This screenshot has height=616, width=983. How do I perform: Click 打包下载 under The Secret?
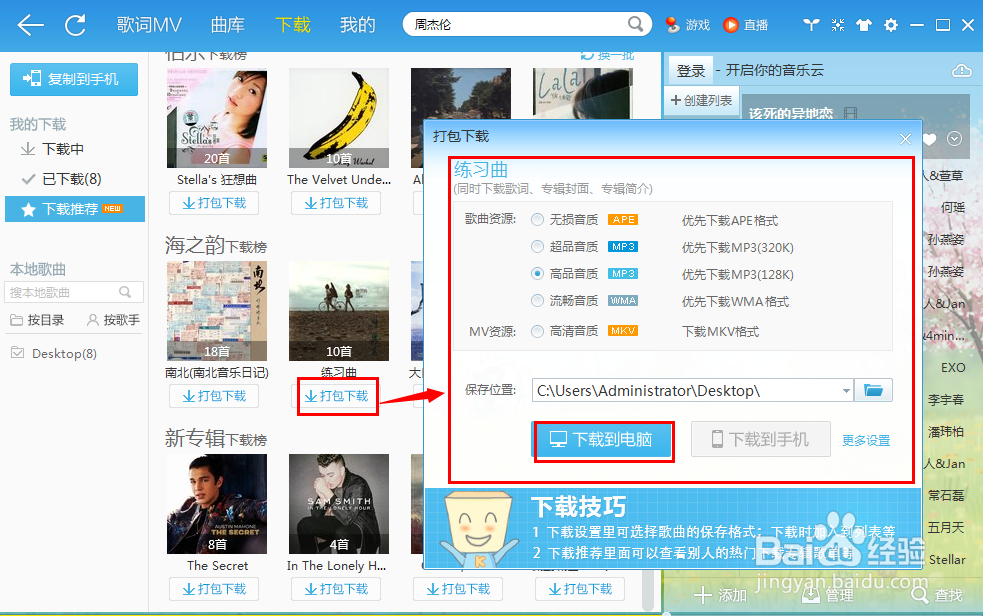[x=214, y=589]
